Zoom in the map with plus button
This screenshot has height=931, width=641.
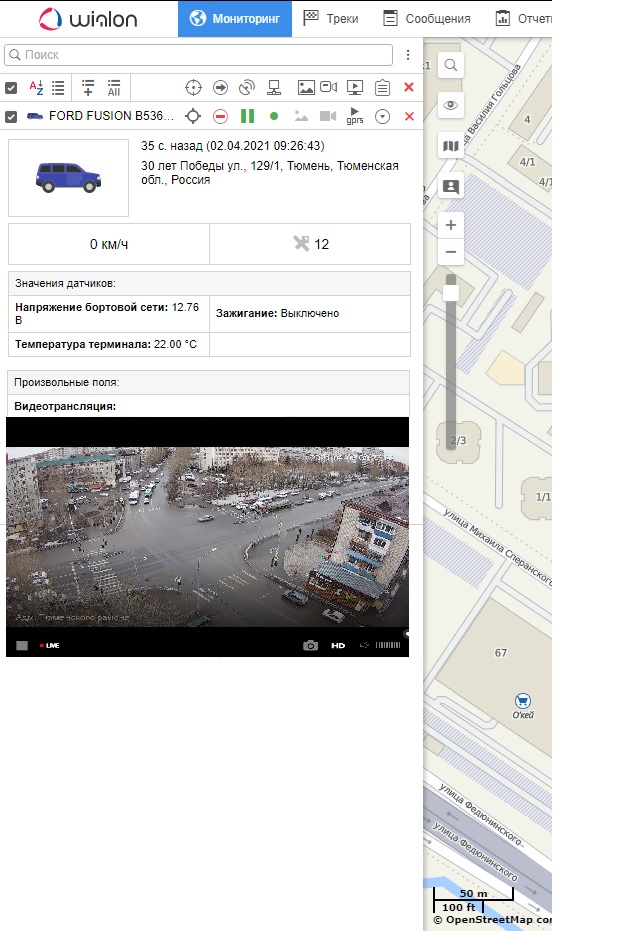tap(451, 225)
